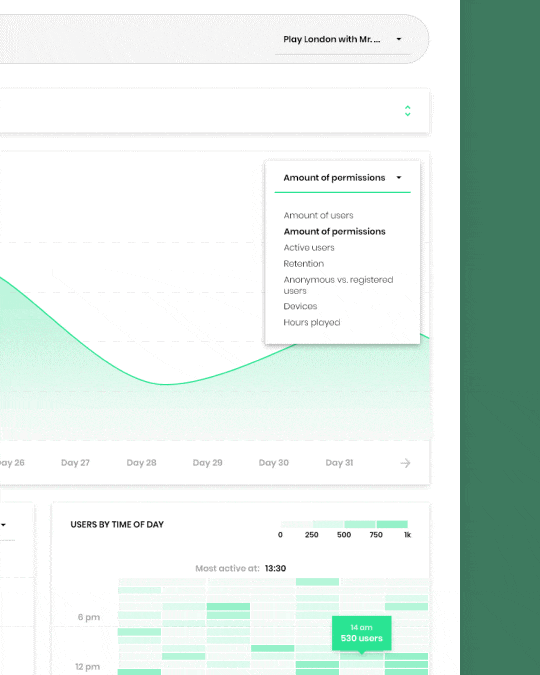Click the caret beside Amount of permissions header
Viewport: 540px width, 675px height.
pos(399,178)
